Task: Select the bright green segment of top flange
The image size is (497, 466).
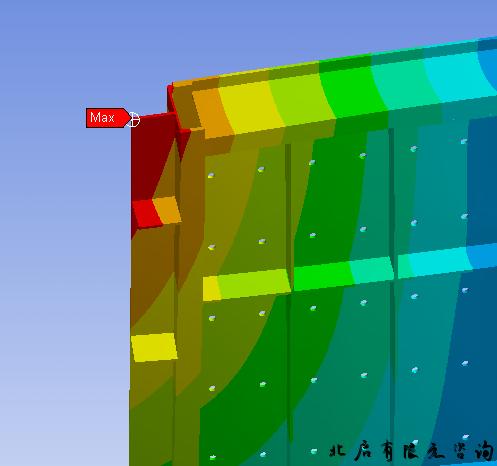Action: tap(353, 91)
